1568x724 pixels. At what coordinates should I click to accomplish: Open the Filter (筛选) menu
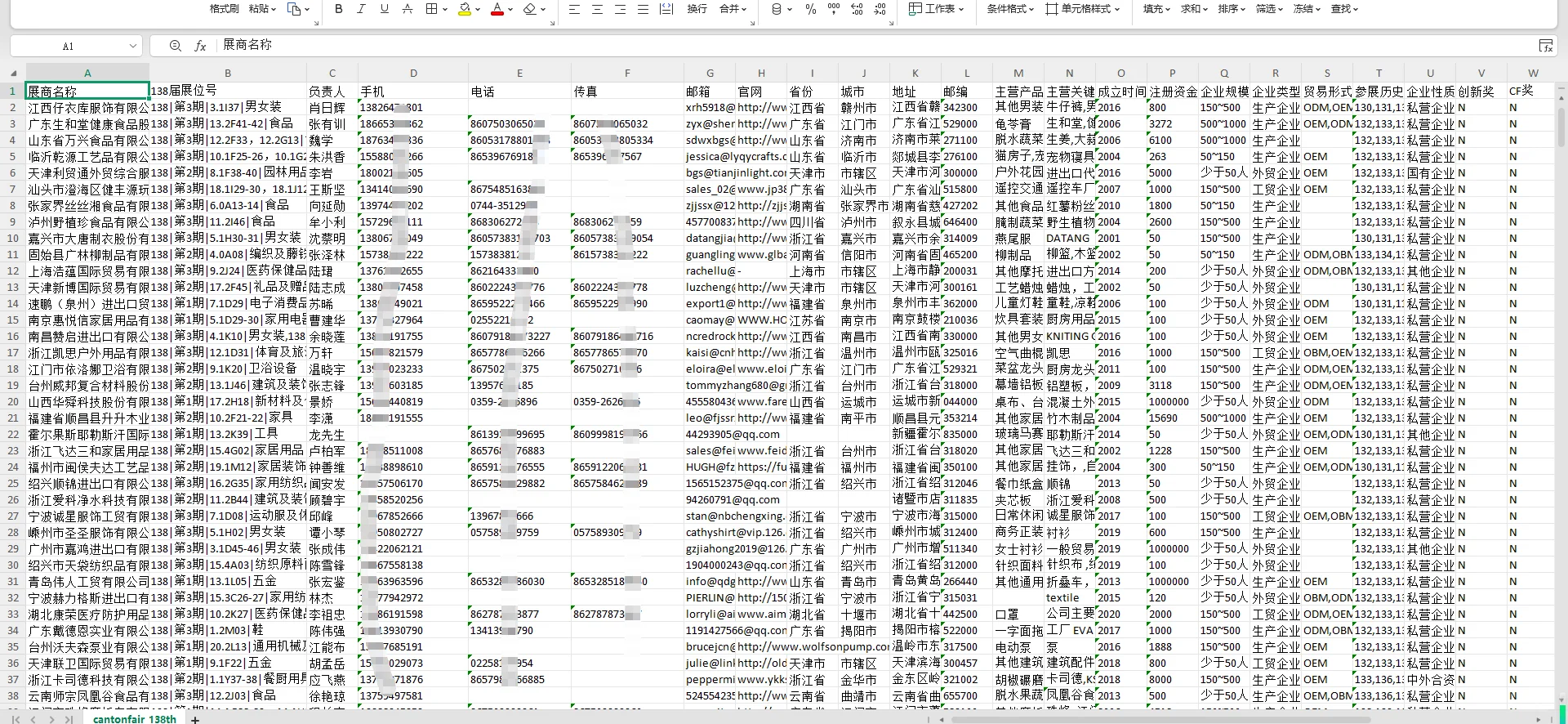[1269, 9]
